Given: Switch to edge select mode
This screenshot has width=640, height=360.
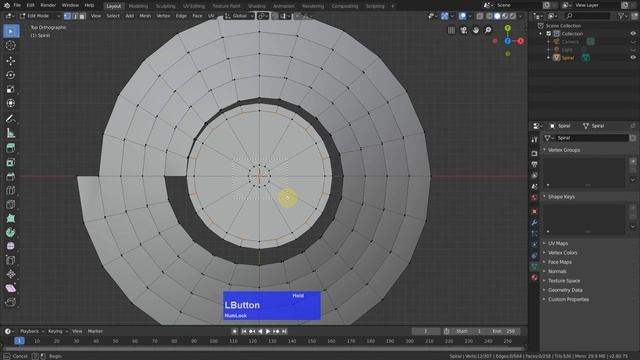Looking at the screenshot, I should pyautogui.click(x=75, y=16).
